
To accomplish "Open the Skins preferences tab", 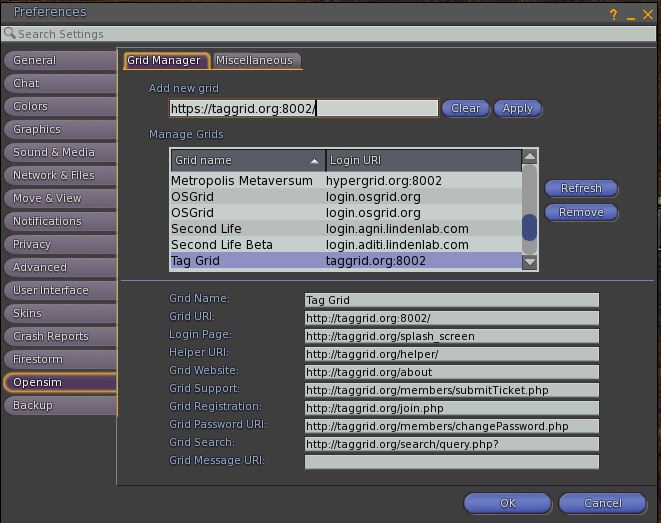I will (x=60, y=313).
